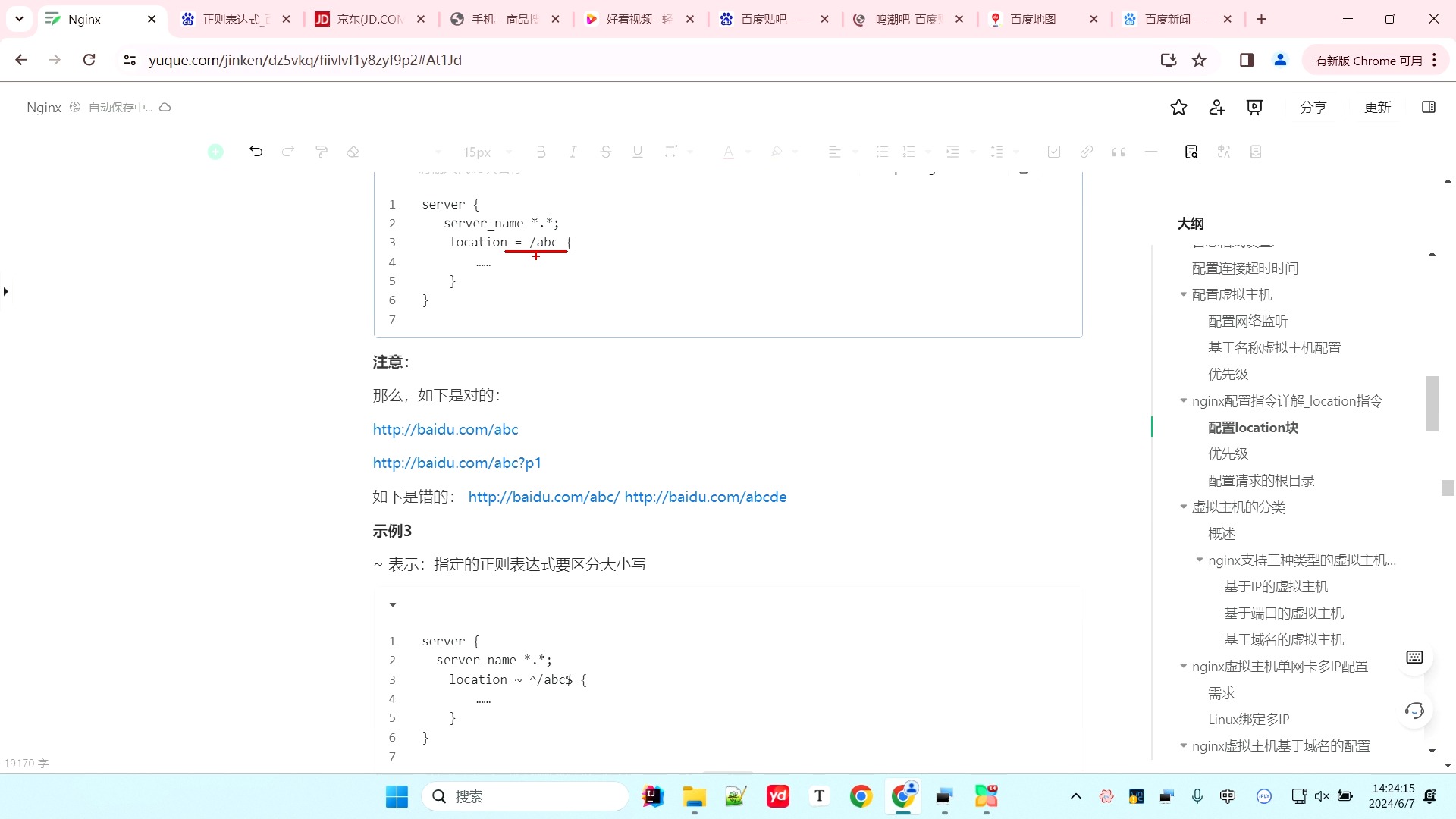Insert a task checkbox
The height and width of the screenshot is (819, 1456).
point(1054,152)
